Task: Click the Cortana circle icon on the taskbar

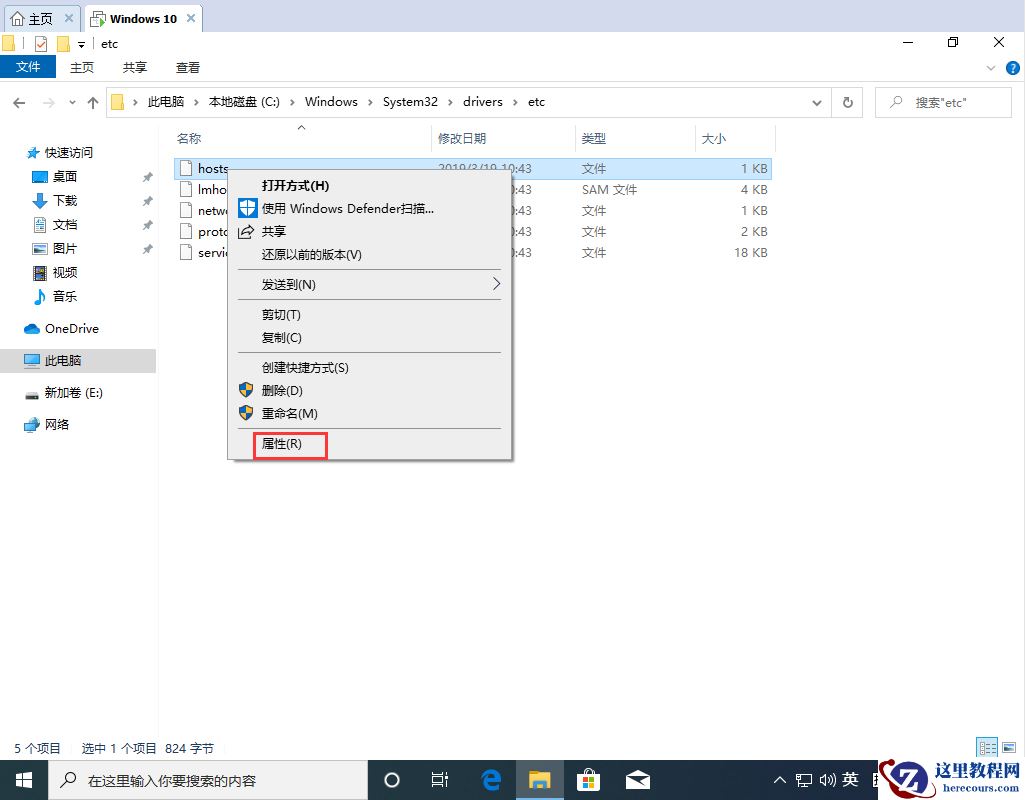Action: 391,779
